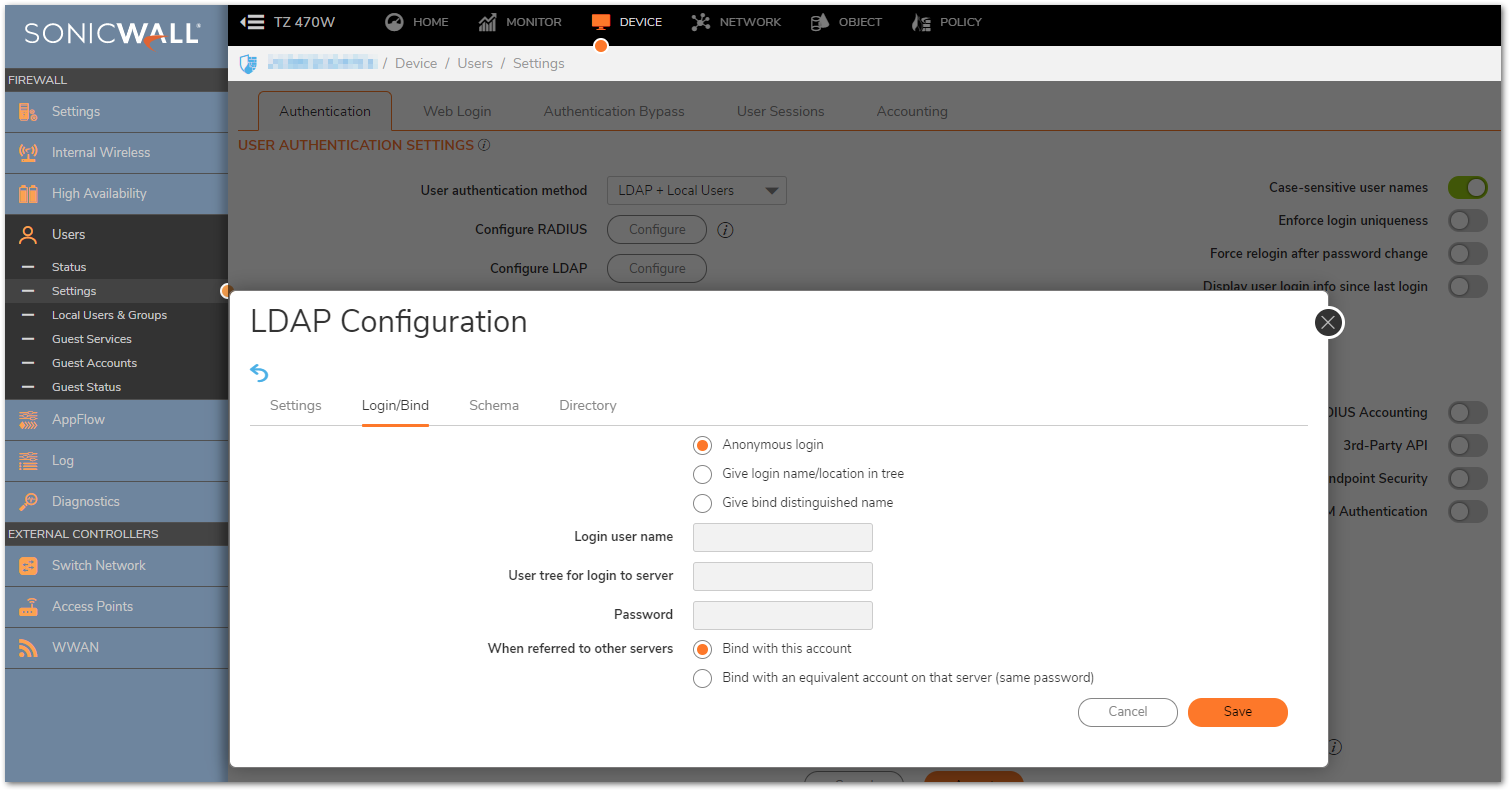Click the Diagnostics icon in sidebar
Viewport: 1510px width, 791px height.
point(28,502)
